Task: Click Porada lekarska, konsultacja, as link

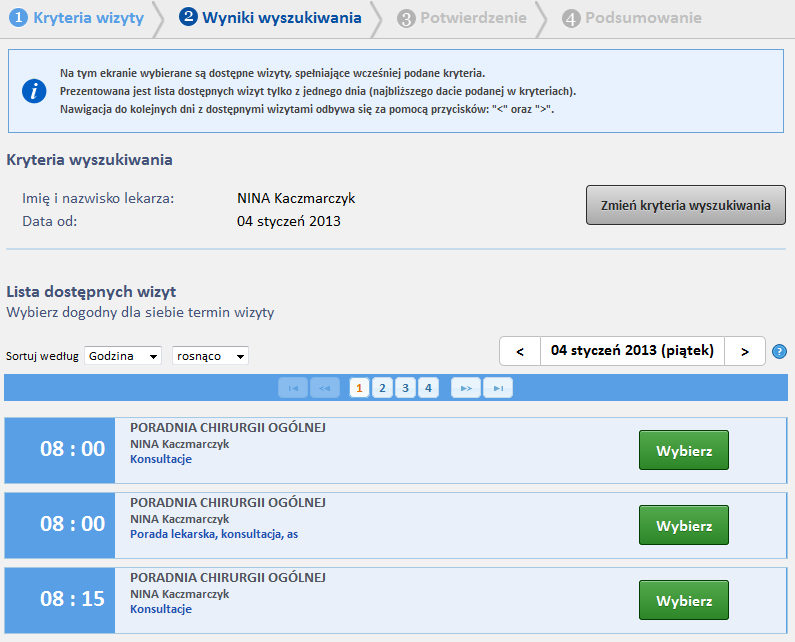Action: click(214, 534)
